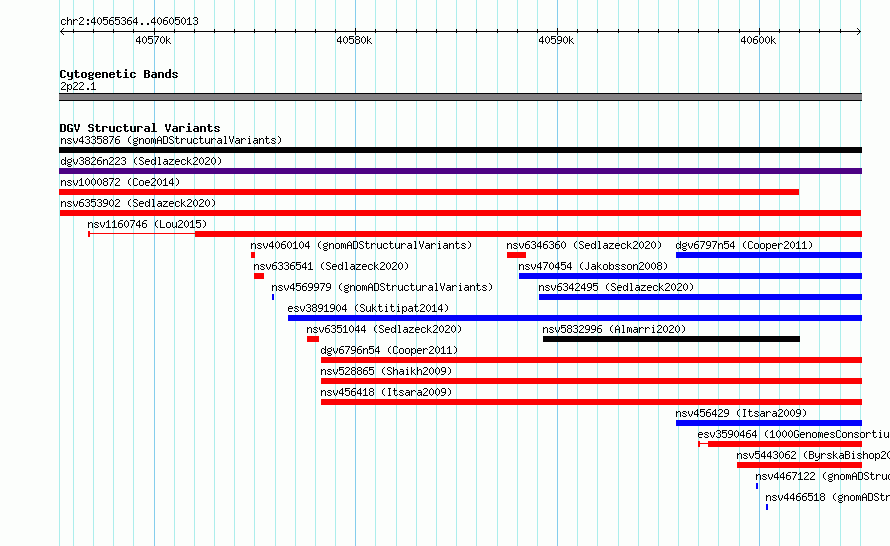The image size is (890, 546).
Task: Click the DGV Structural Variants track heading
Action: click(140, 128)
